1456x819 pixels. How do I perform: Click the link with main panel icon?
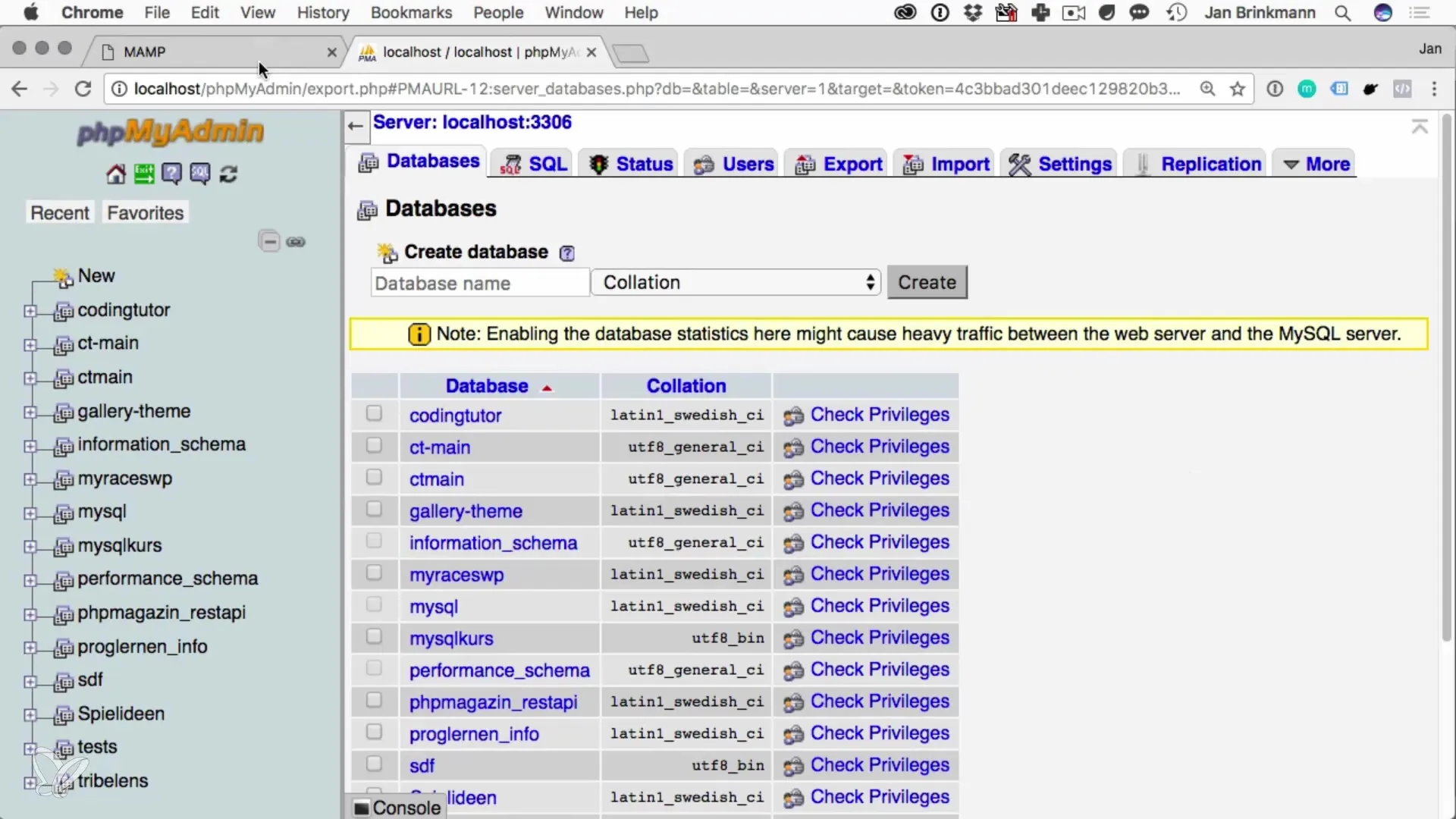(x=296, y=242)
